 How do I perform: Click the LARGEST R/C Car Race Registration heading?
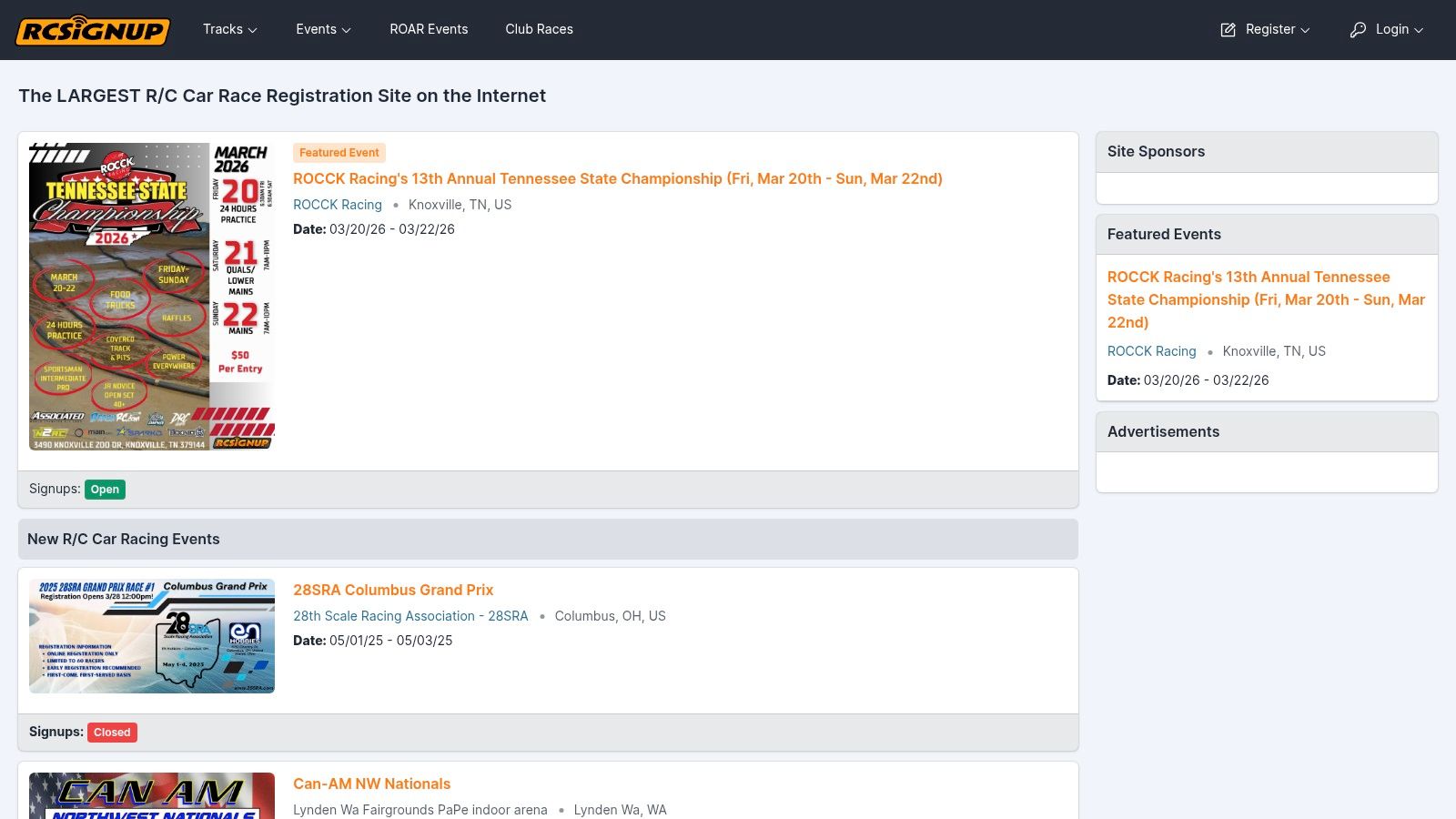[x=282, y=96]
